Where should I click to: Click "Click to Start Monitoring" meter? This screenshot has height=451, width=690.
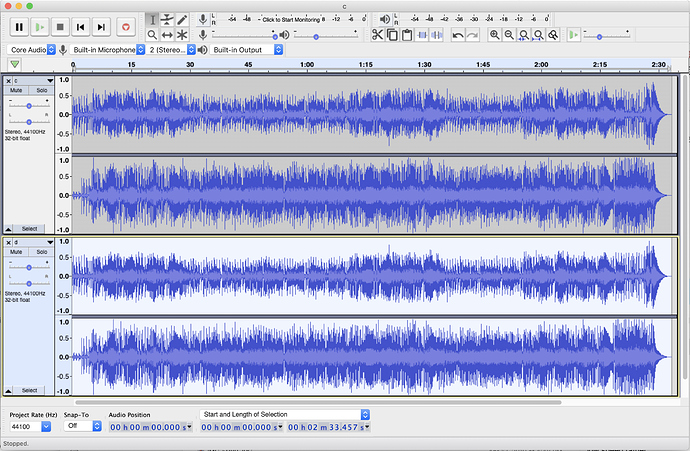(x=291, y=19)
